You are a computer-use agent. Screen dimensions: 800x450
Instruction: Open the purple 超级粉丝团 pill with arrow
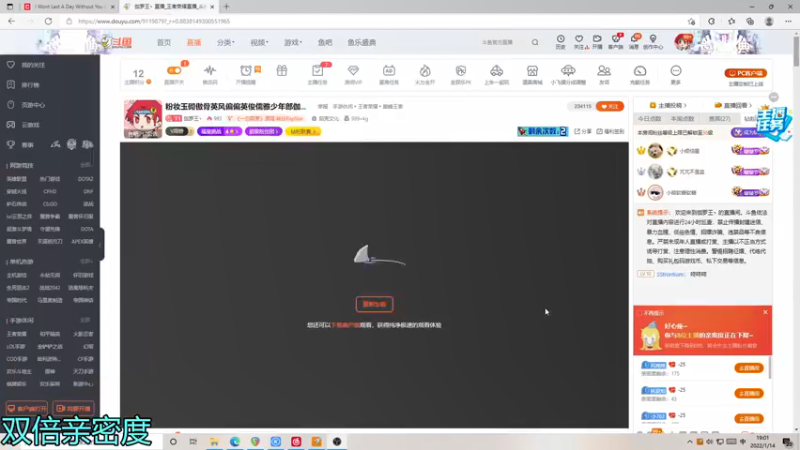pyautogui.click(x=263, y=132)
